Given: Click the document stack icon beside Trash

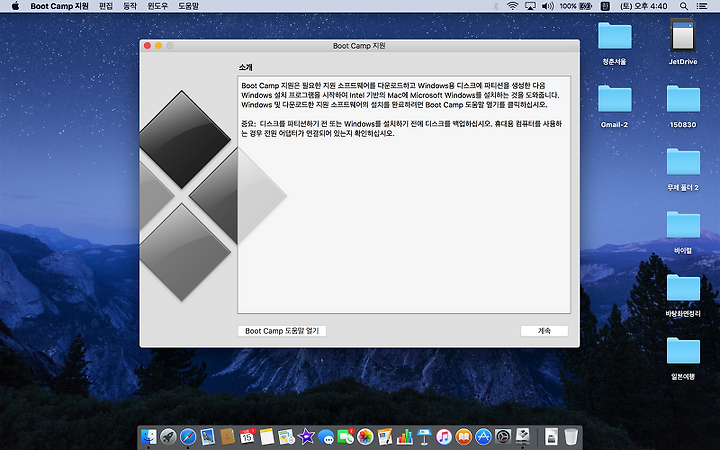Looking at the screenshot, I should pyautogui.click(x=551, y=436).
